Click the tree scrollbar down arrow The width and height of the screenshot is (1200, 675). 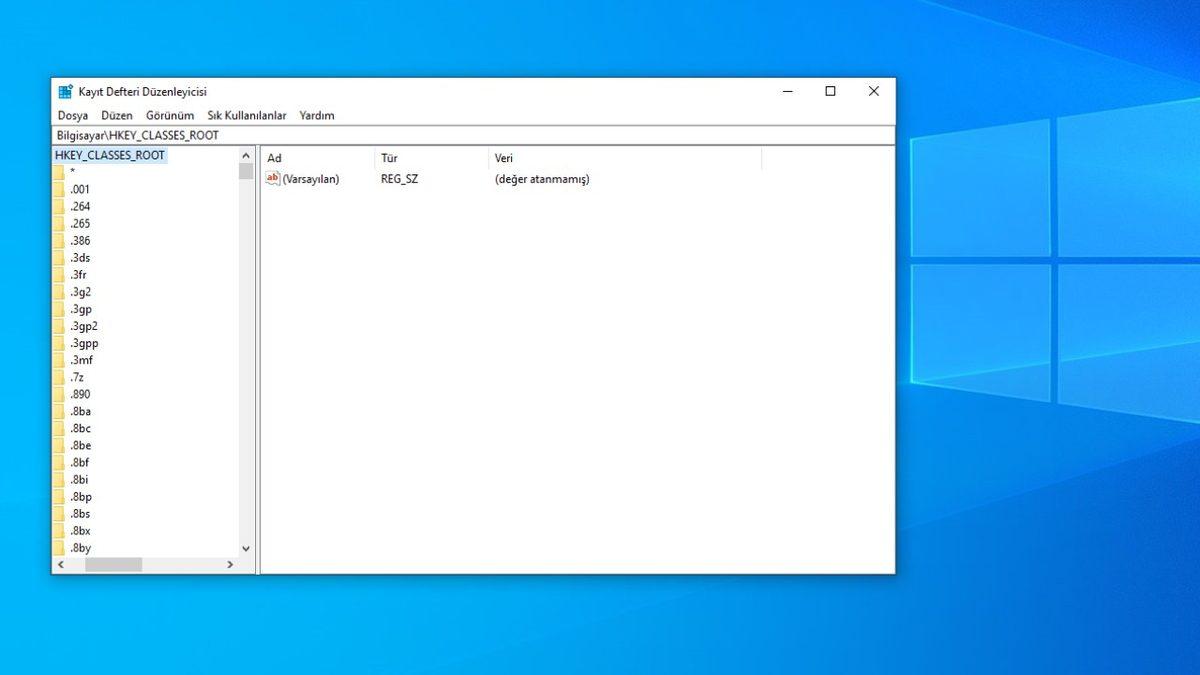pyautogui.click(x=246, y=548)
